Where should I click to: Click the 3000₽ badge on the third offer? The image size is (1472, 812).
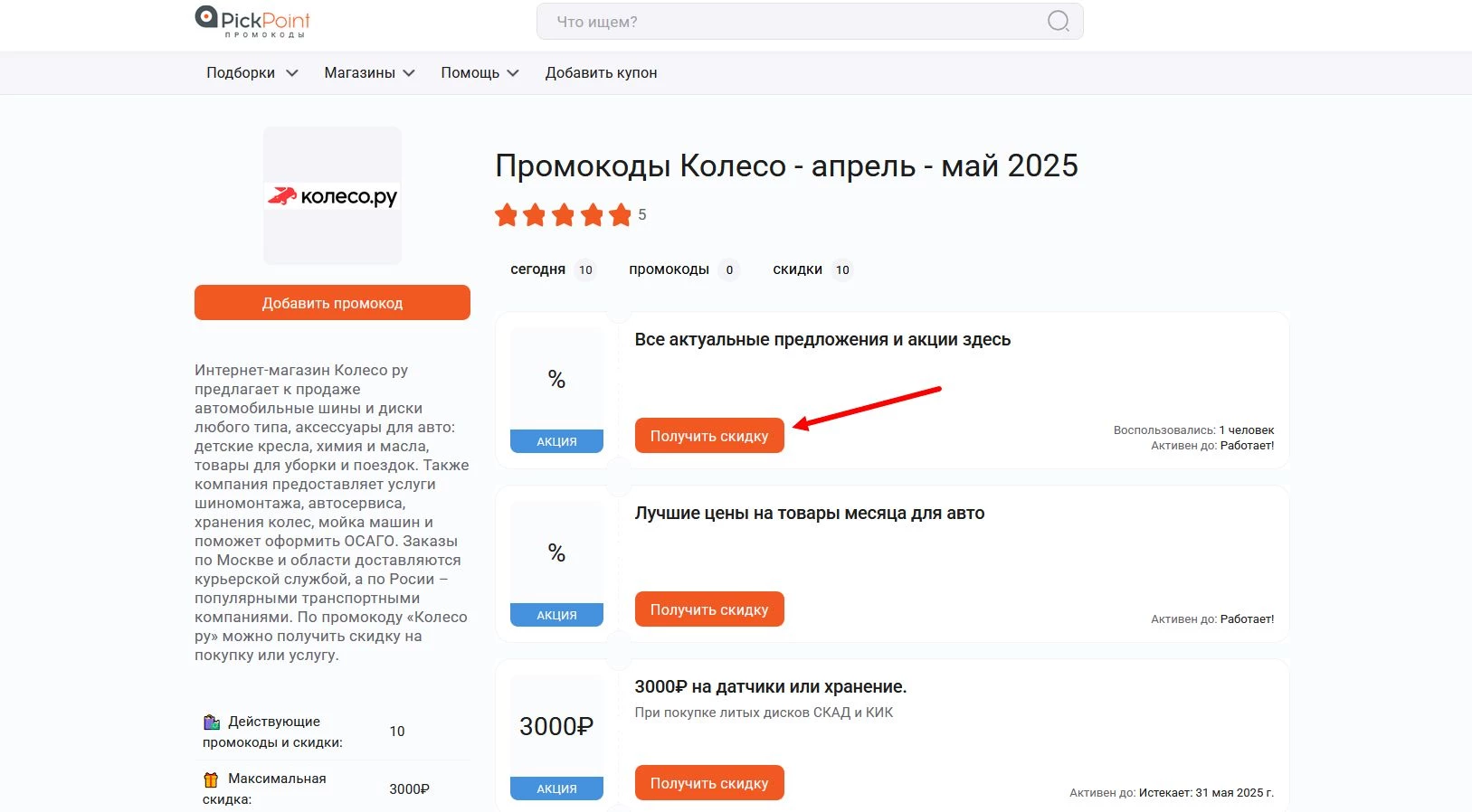point(556,726)
